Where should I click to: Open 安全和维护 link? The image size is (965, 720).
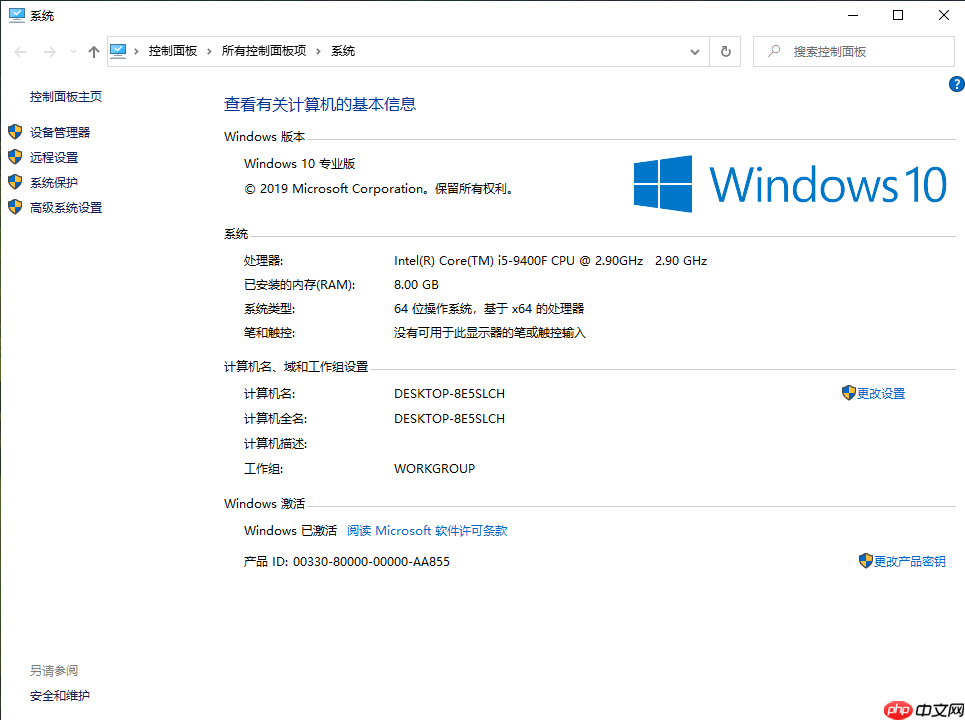60,696
